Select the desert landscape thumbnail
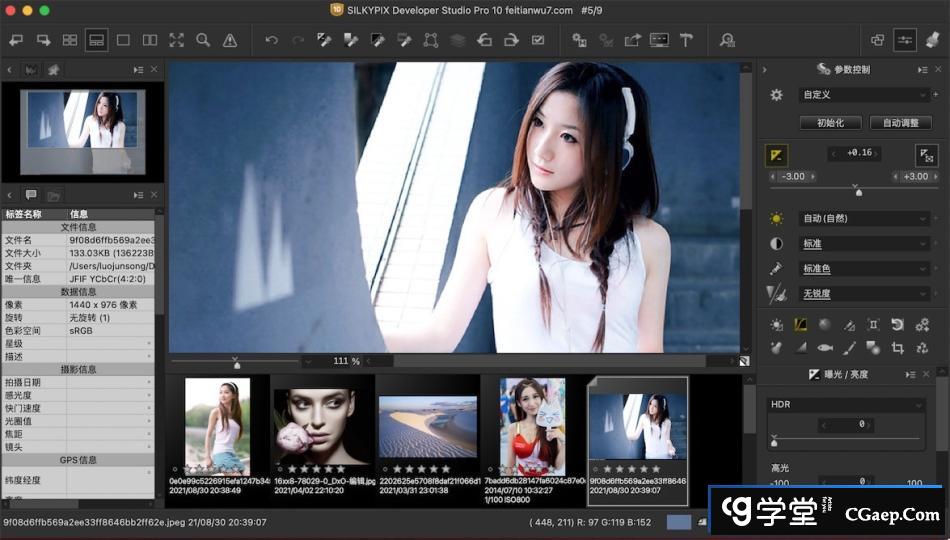Viewport: 950px width, 540px height. (x=427, y=427)
